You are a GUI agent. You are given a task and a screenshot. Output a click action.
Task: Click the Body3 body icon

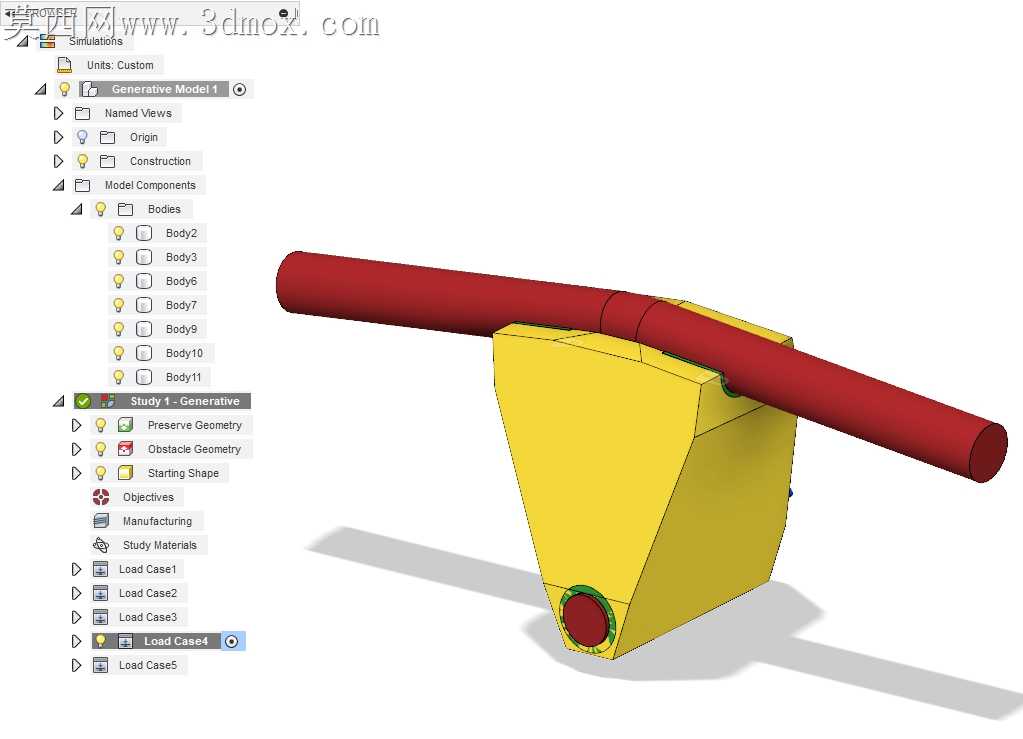144,257
